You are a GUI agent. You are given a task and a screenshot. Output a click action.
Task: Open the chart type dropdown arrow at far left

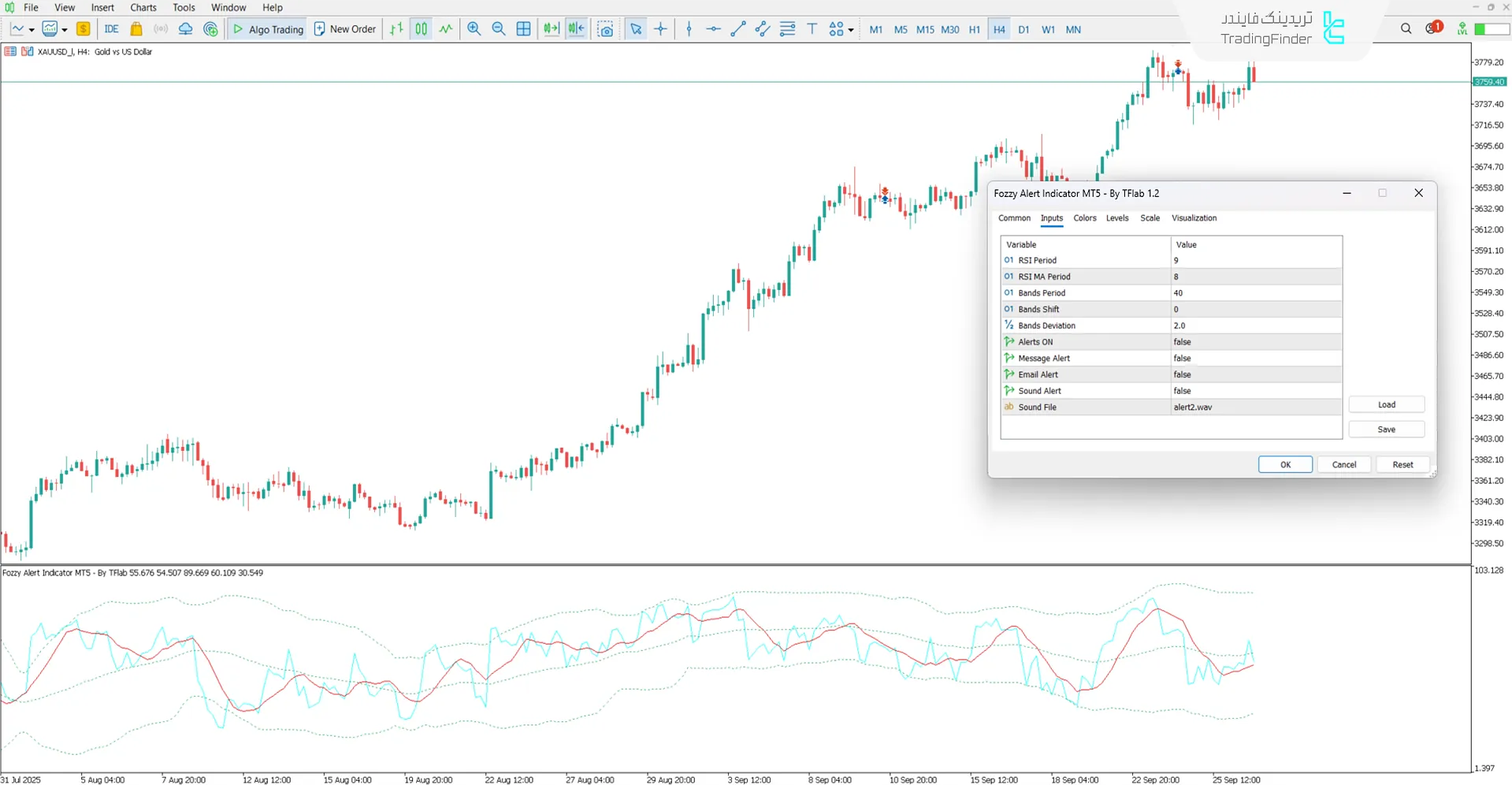click(32, 30)
